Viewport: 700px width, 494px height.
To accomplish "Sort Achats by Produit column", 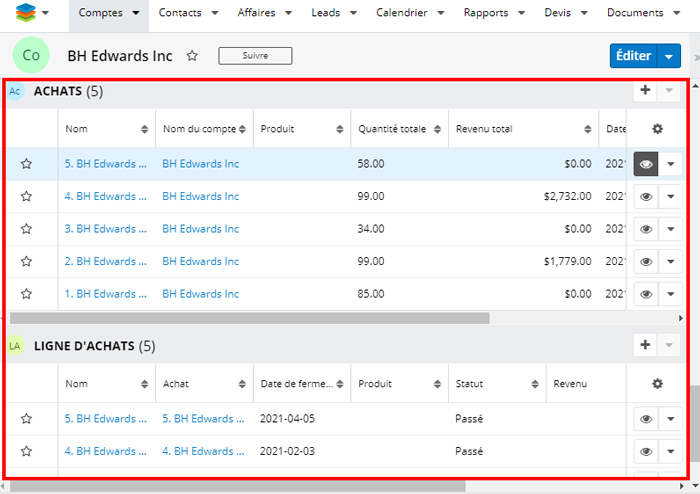I will (x=340, y=129).
